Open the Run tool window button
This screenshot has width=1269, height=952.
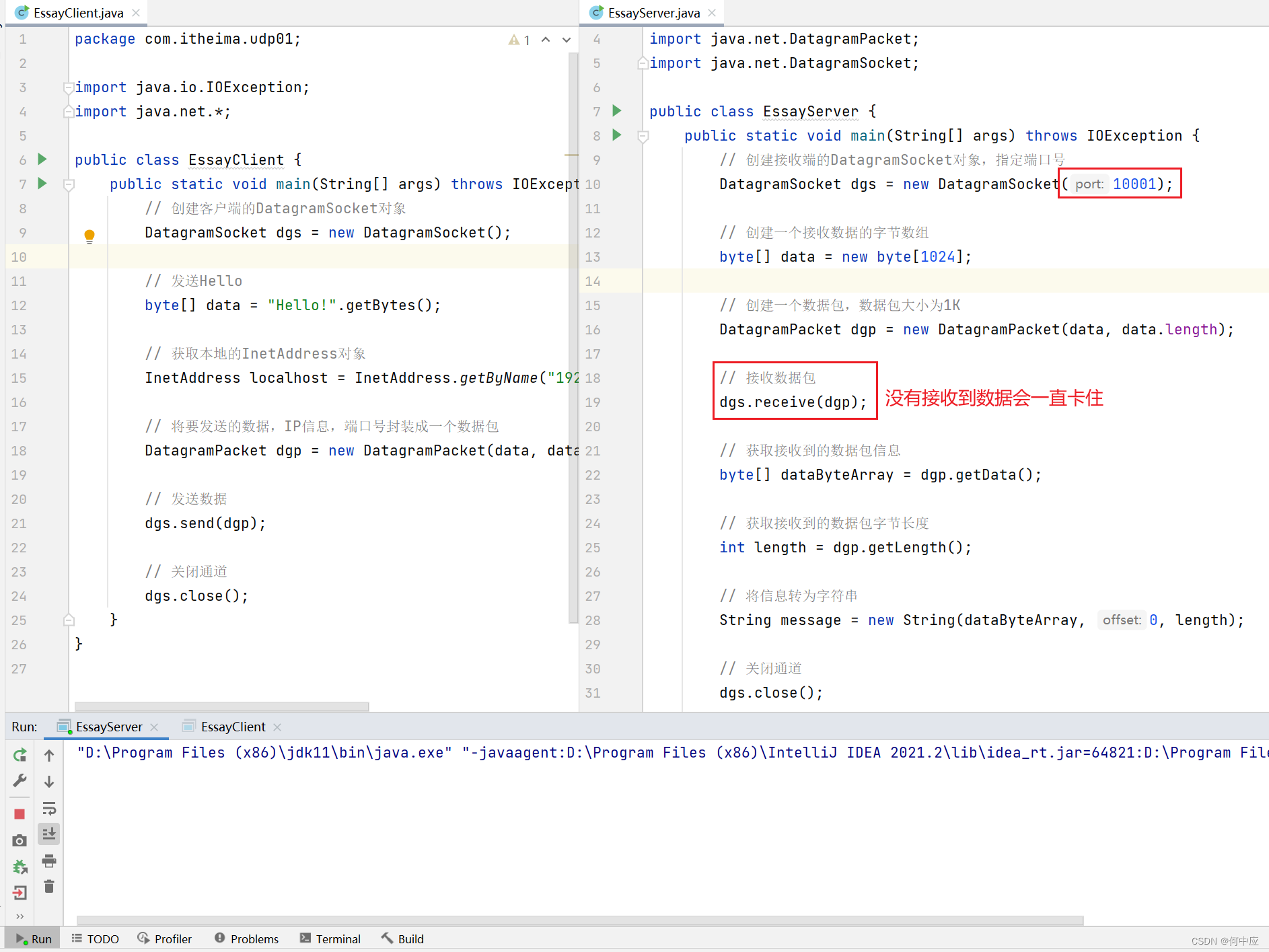click(x=34, y=939)
